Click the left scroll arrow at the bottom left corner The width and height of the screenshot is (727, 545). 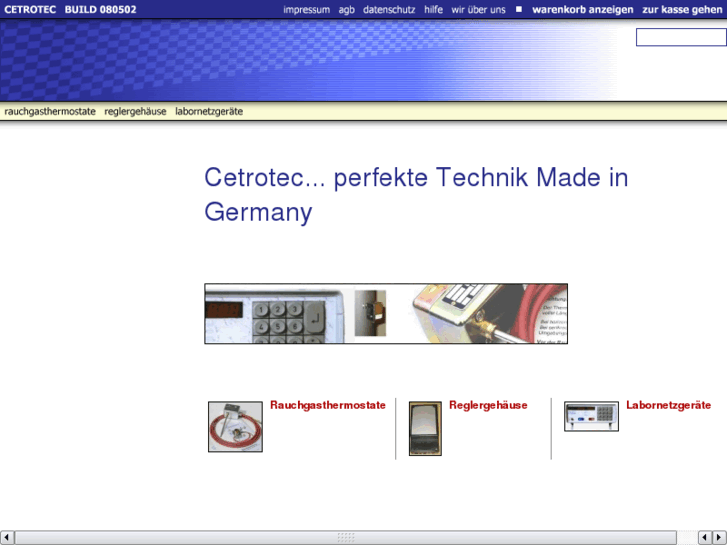7,537
